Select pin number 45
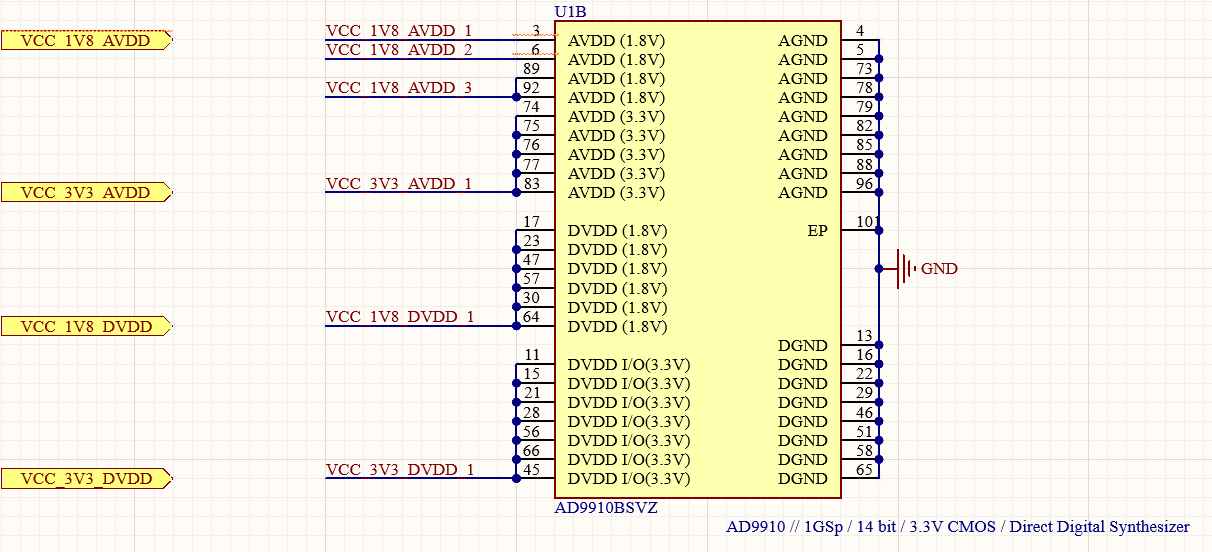 coord(532,469)
